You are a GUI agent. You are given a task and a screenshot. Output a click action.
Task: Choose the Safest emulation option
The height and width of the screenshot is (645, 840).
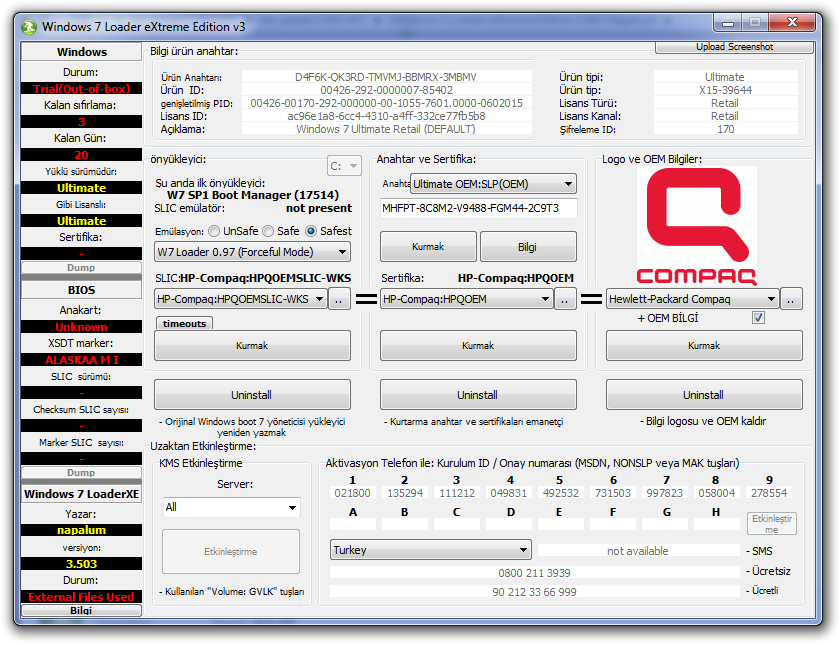pos(311,231)
